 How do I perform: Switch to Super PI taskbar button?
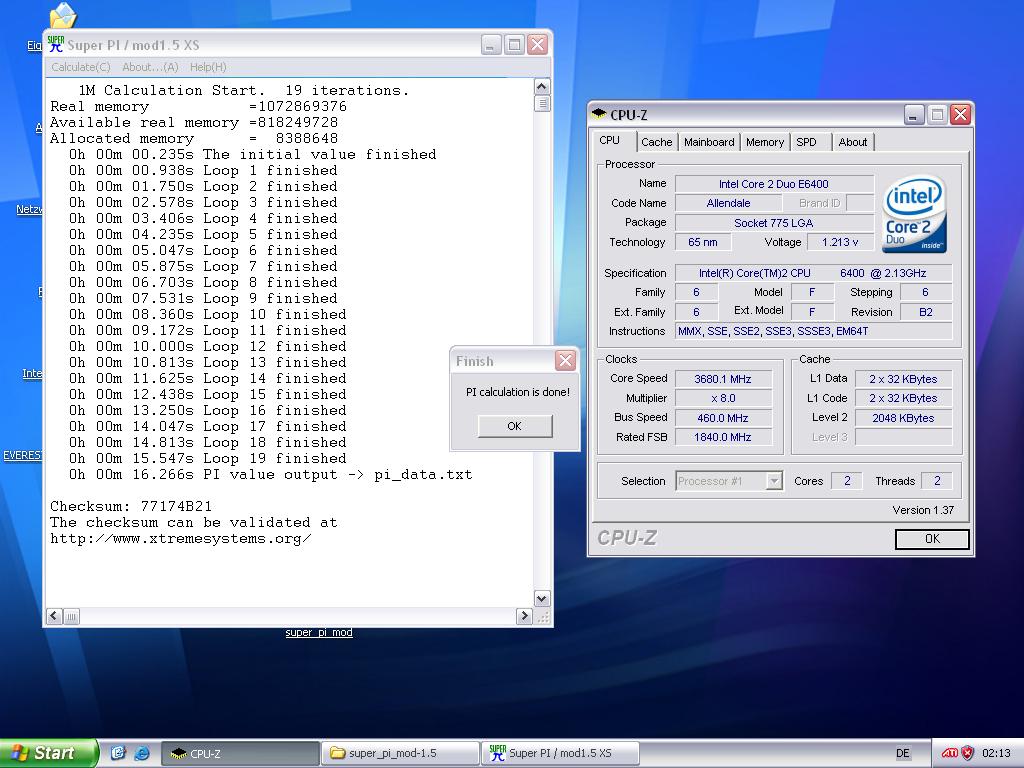pyautogui.click(x=559, y=753)
